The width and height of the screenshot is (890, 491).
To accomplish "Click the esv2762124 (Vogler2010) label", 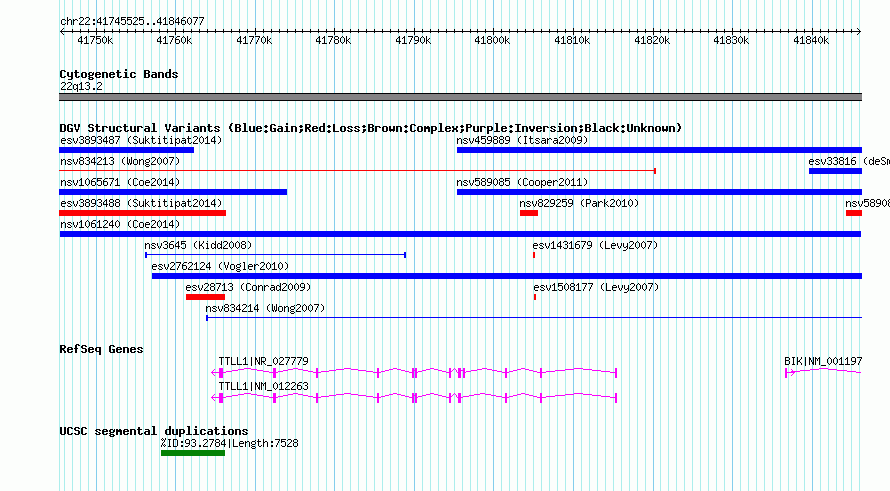I will (x=220, y=266).
